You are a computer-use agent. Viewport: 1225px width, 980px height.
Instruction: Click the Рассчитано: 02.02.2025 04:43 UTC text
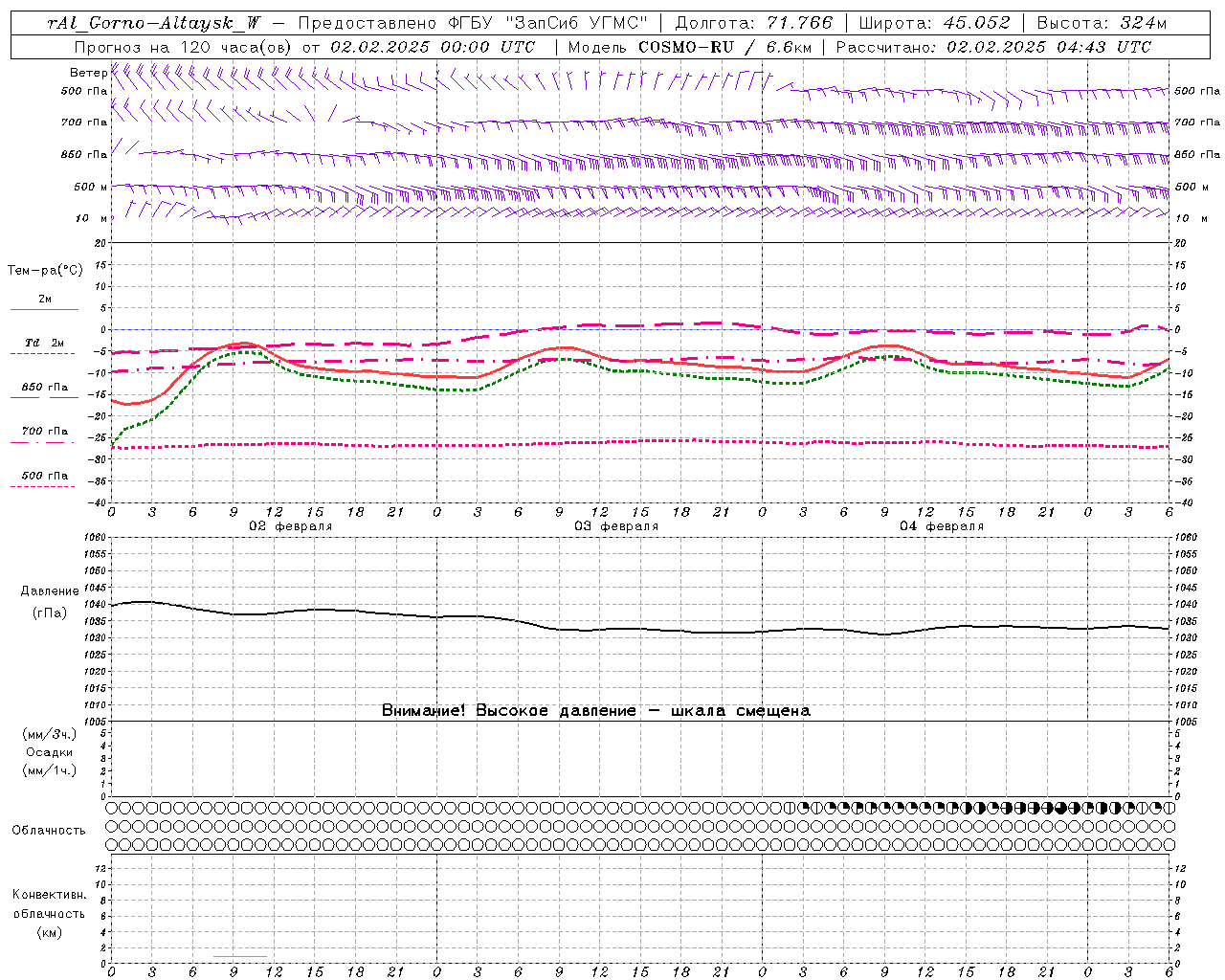click(x=993, y=47)
